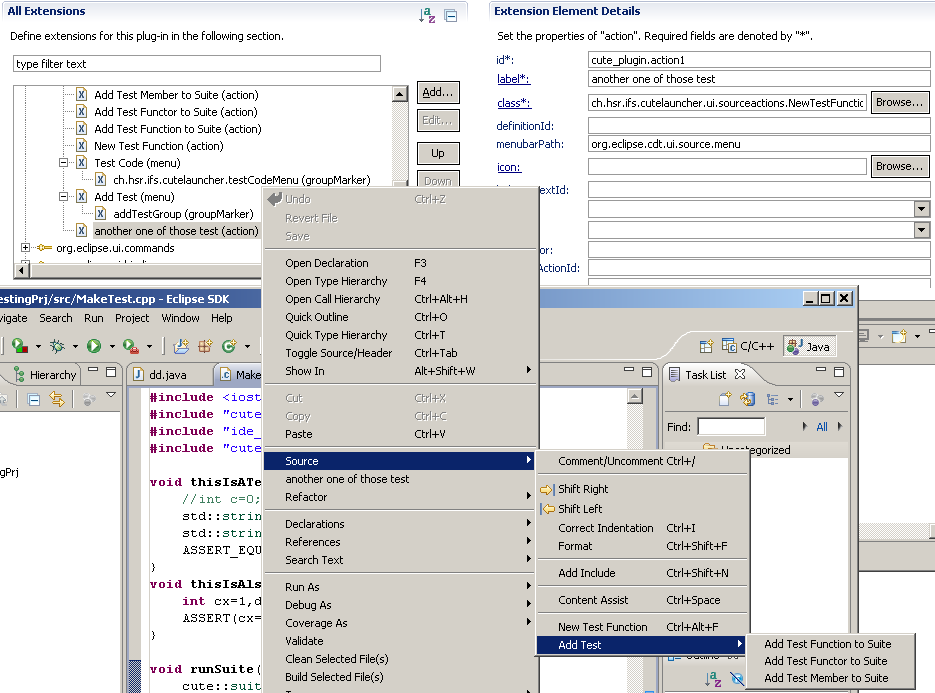Open Debug button dropdown arrow
Viewport: 935px width, 693px height.
click(x=75, y=346)
